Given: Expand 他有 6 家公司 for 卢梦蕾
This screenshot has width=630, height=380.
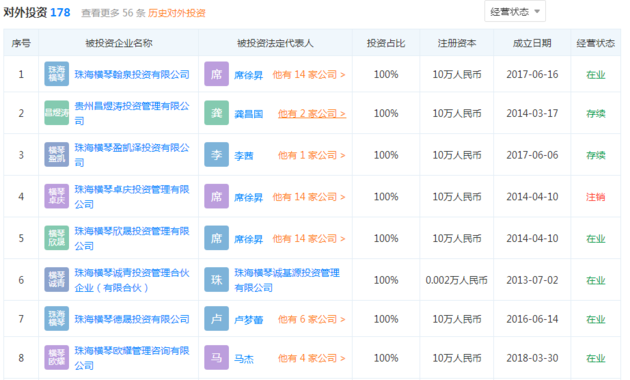Looking at the screenshot, I should pyautogui.click(x=312, y=319).
